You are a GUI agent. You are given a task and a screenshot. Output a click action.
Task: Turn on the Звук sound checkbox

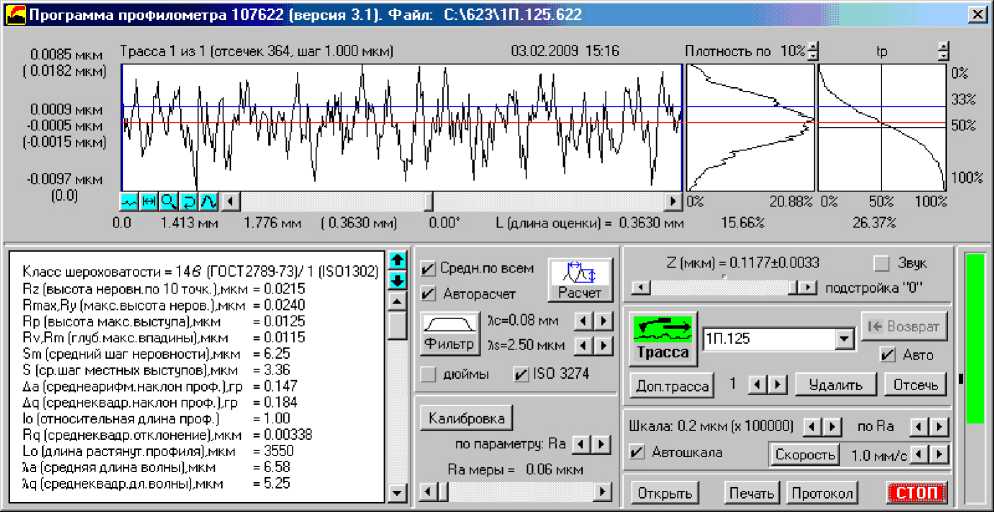[x=881, y=263]
